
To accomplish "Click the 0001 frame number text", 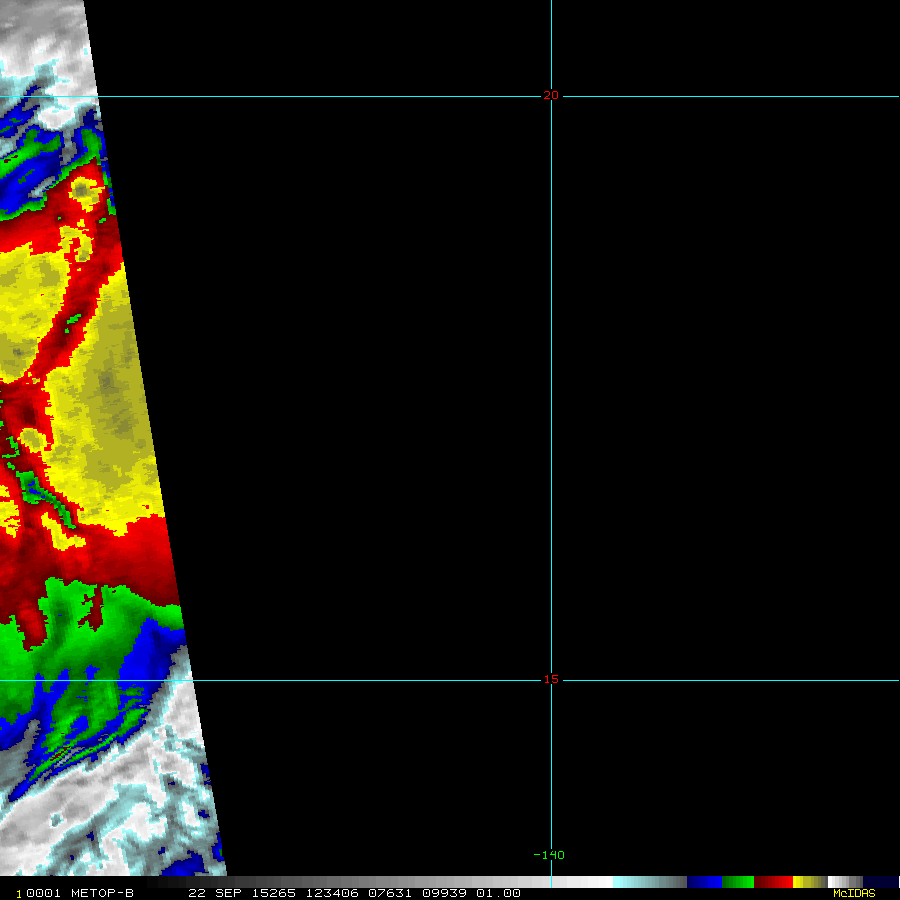I will point(41,893).
